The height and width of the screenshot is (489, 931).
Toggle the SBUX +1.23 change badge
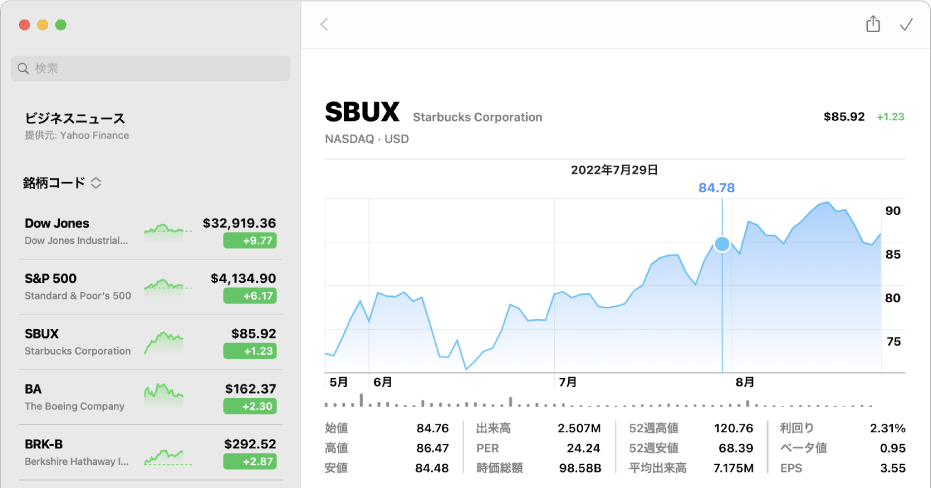coord(249,351)
